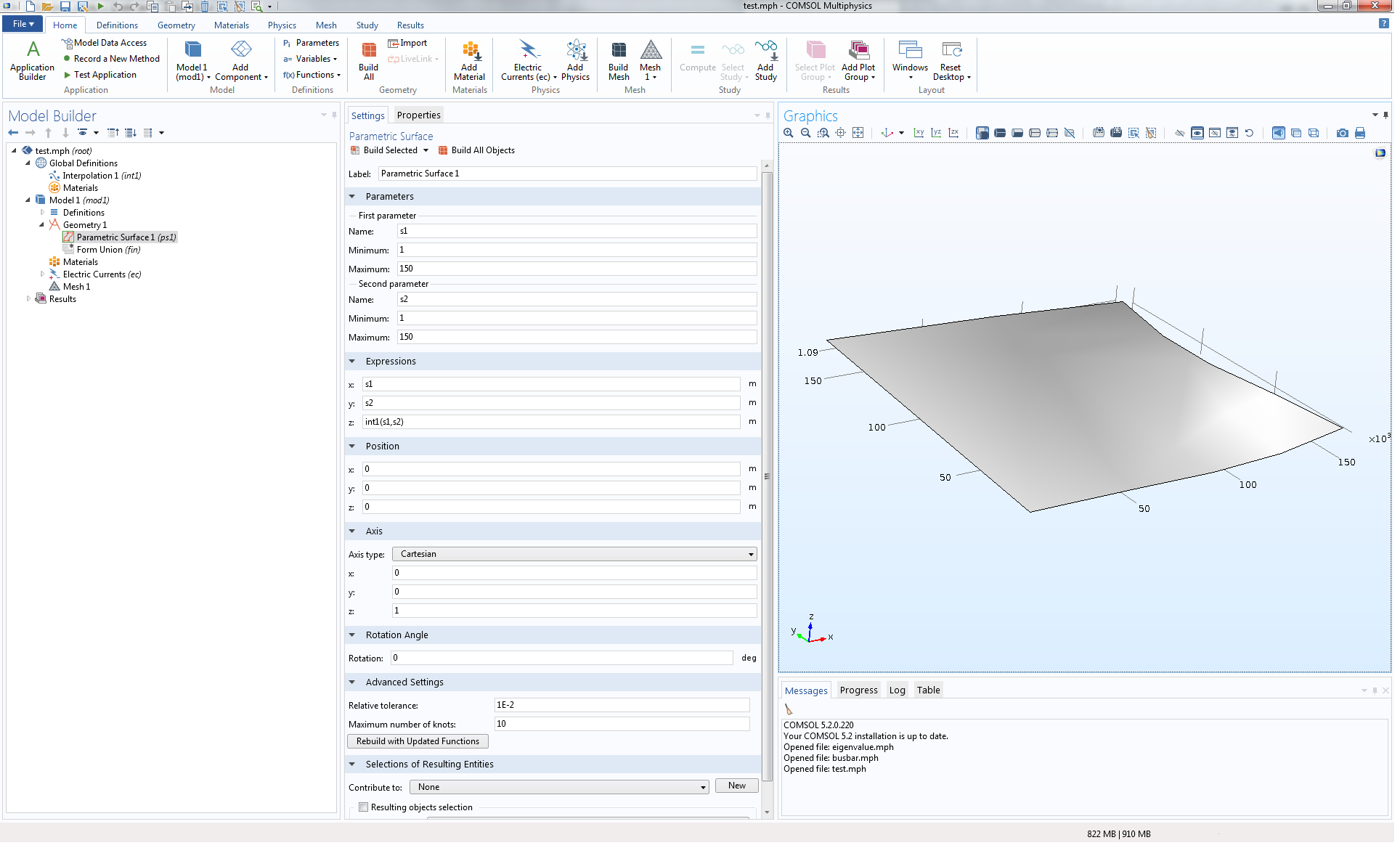This screenshot has width=1400, height=848.
Task: Click the camera Image Snapshot icon
Action: tap(1342, 133)
